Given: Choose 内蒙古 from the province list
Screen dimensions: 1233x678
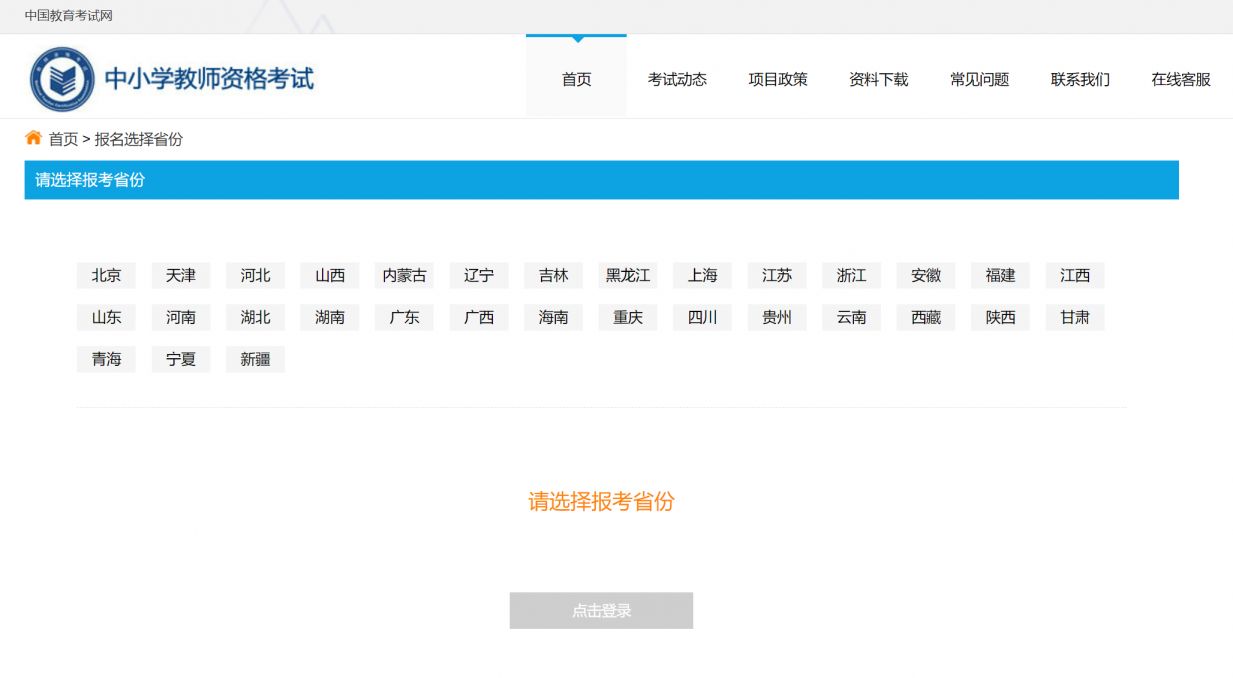Looking at the screenshot, I should coord(404,275).
